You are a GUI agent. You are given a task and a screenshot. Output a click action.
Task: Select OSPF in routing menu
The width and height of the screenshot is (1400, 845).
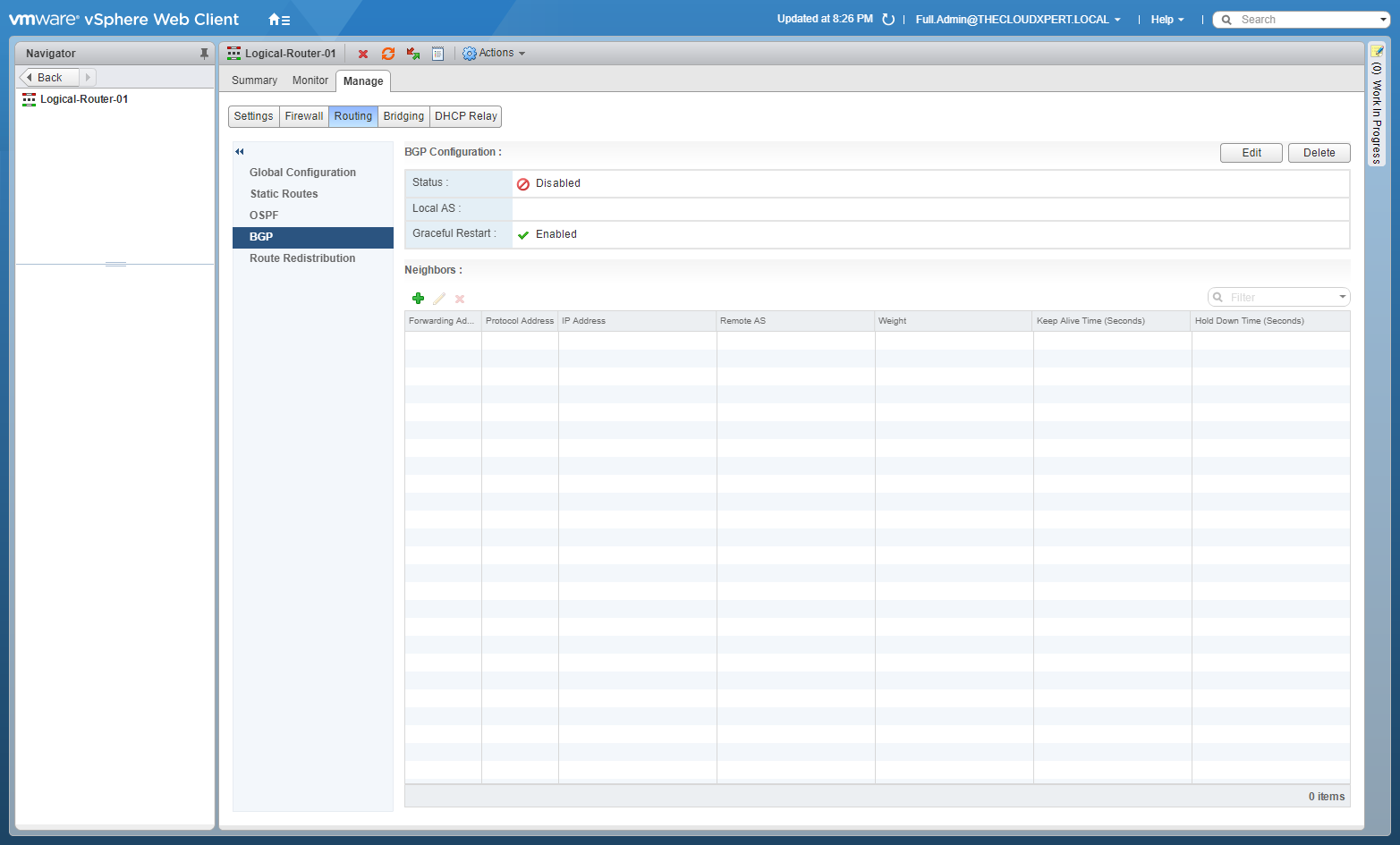pos(264,215)
